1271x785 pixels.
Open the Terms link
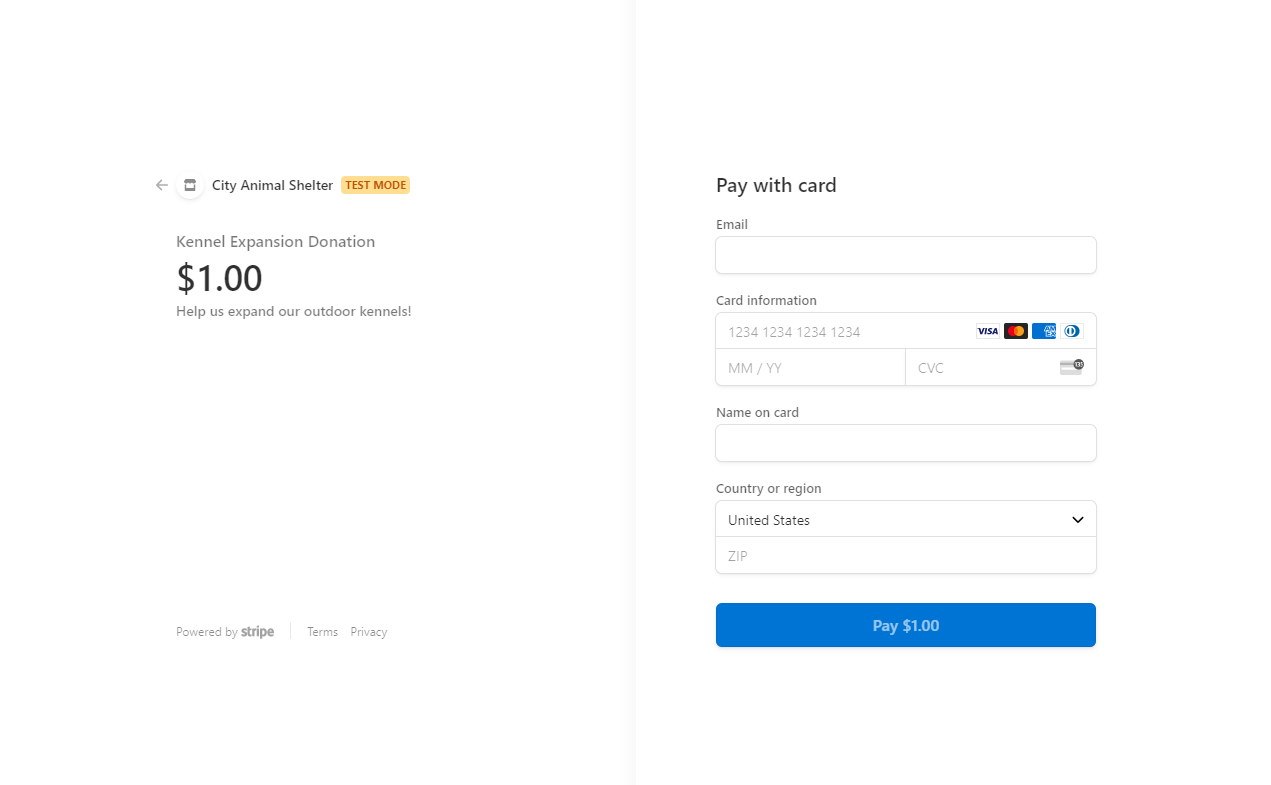322,632
